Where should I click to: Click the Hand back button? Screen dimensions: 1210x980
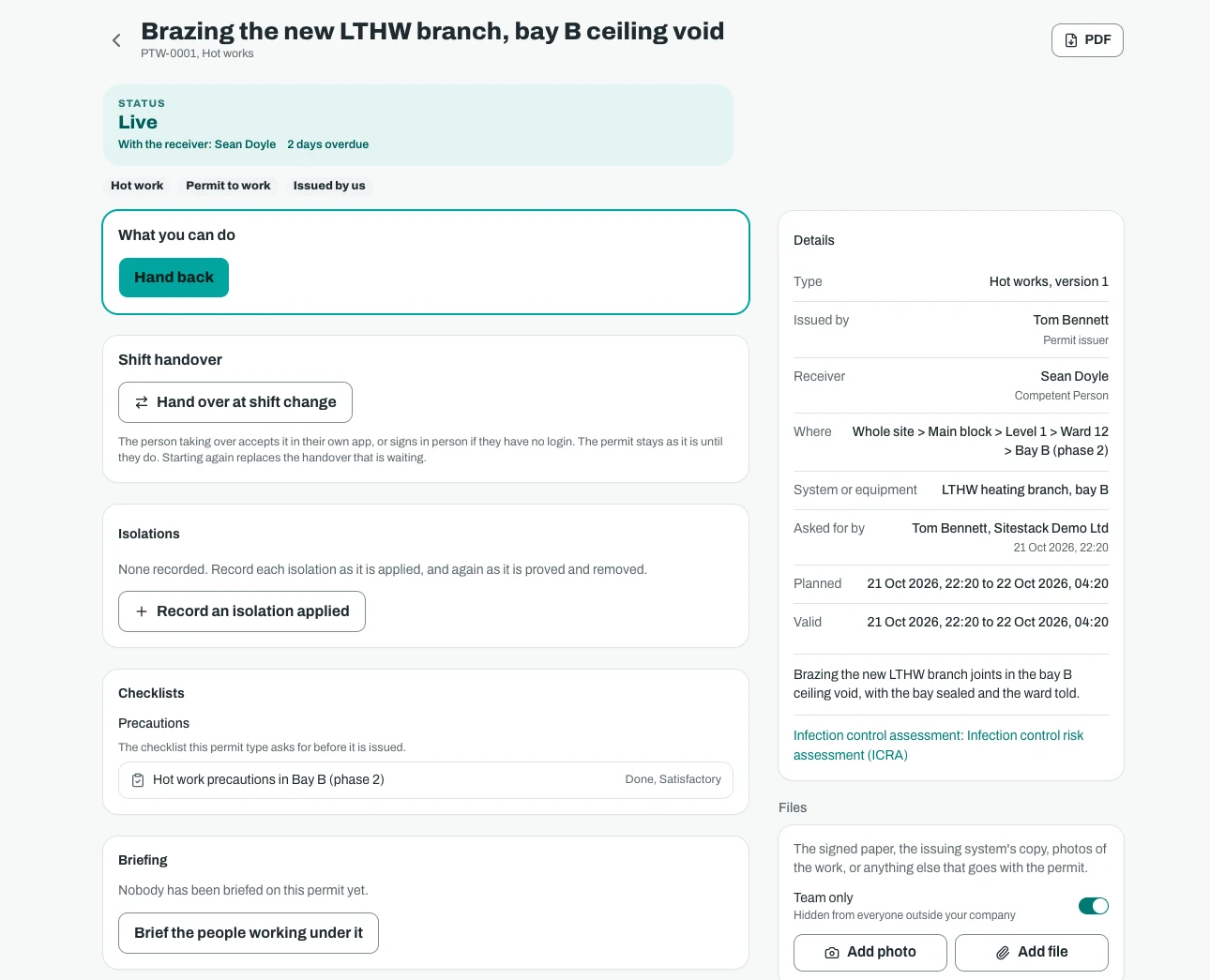tap(174, 278)
